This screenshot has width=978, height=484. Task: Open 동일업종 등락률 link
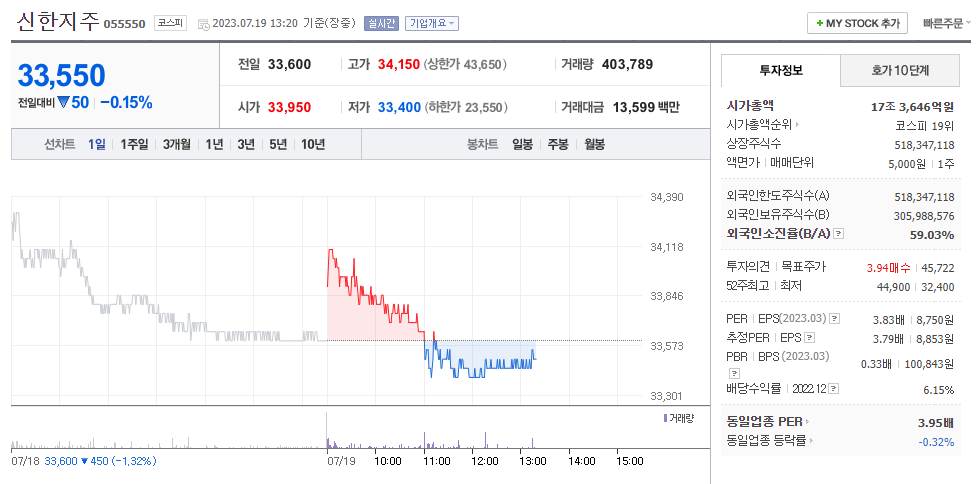pos(767,441)
